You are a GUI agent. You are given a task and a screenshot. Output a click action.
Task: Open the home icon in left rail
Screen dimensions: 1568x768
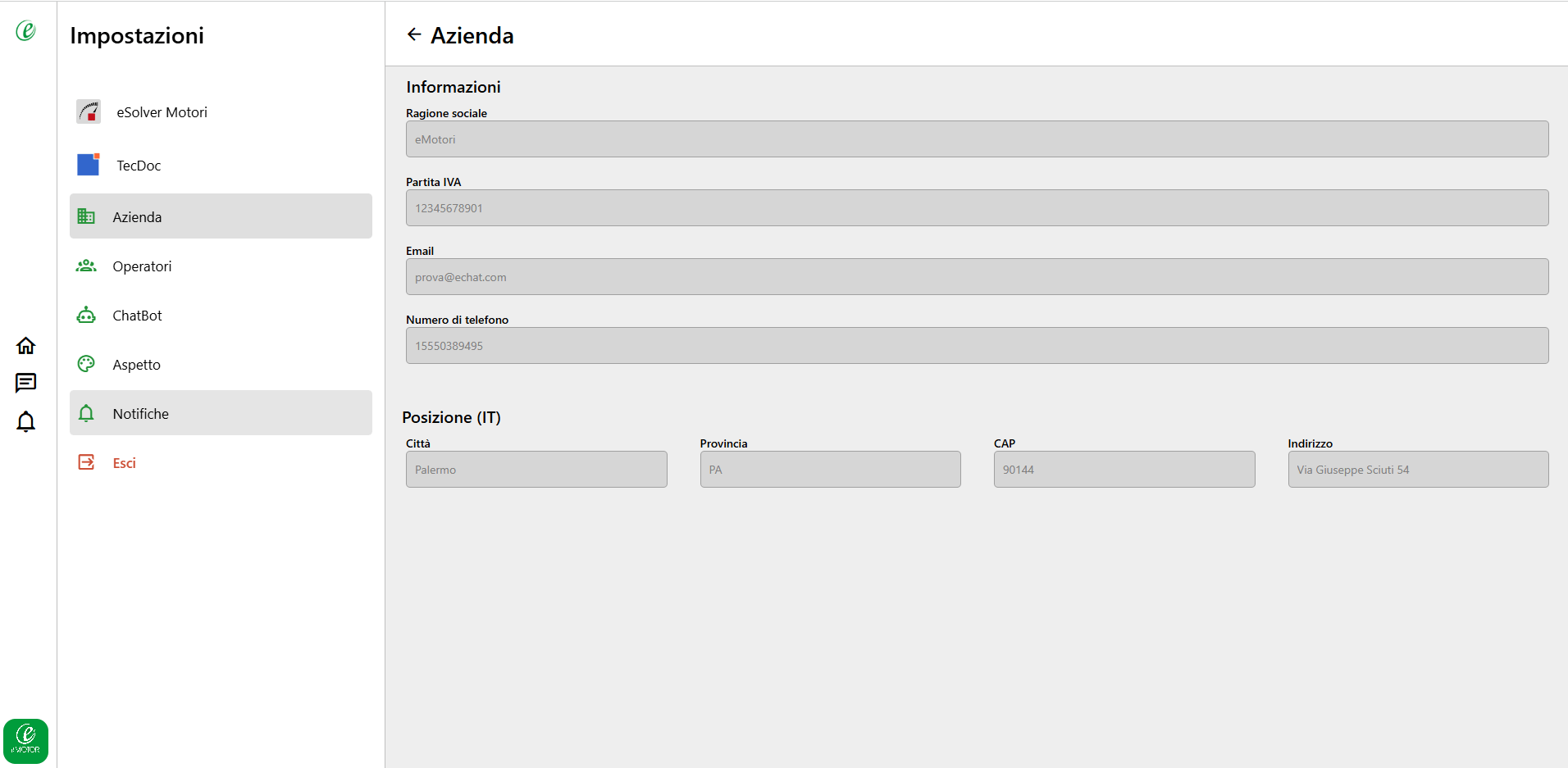point(25,345)
